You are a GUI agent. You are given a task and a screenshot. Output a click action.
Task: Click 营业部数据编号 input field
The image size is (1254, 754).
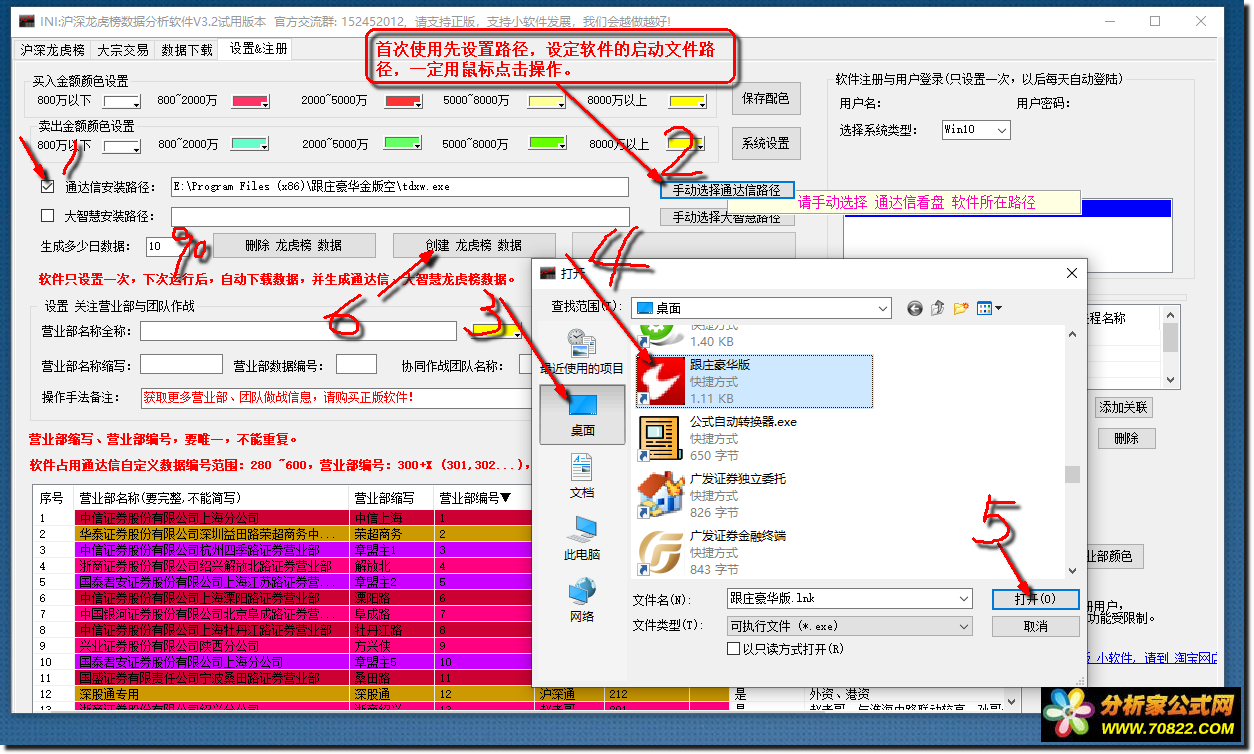pyautogui.click(x=357, y=365)
